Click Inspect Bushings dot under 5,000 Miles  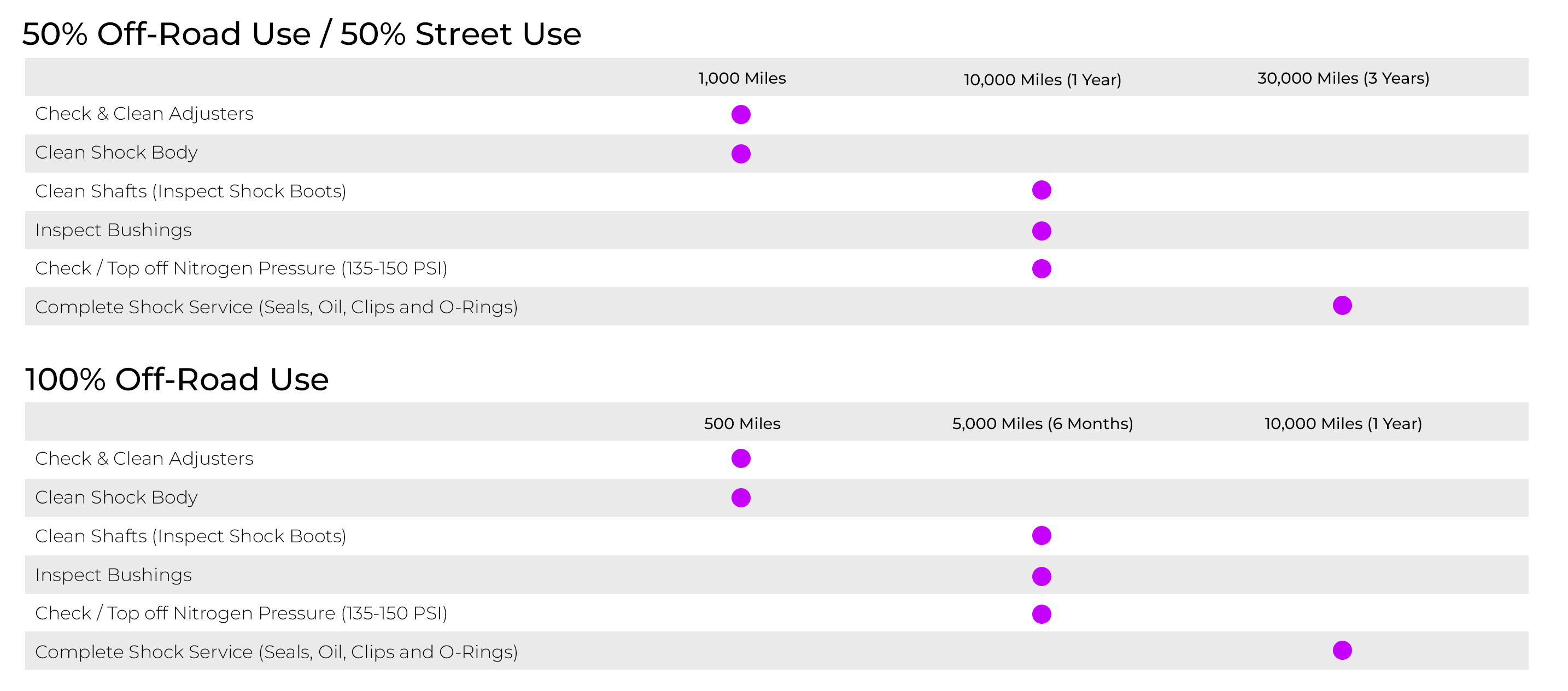(x=1042, y=576)
